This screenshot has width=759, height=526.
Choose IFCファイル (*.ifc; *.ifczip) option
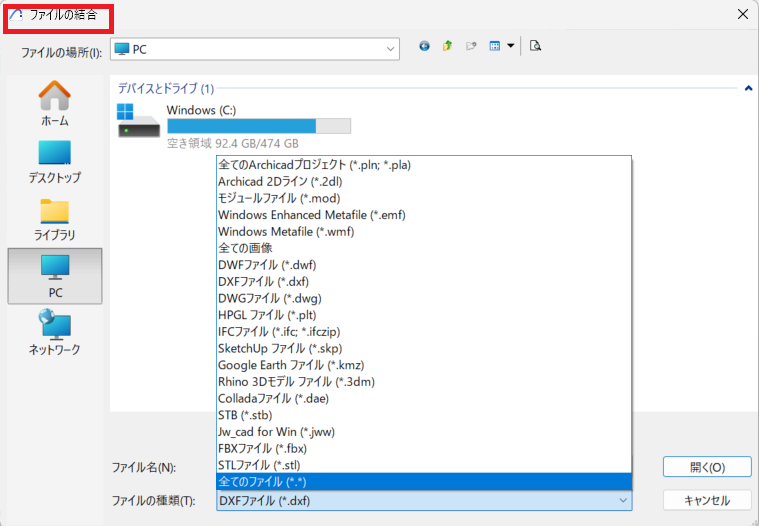click(x=424, y=332)
